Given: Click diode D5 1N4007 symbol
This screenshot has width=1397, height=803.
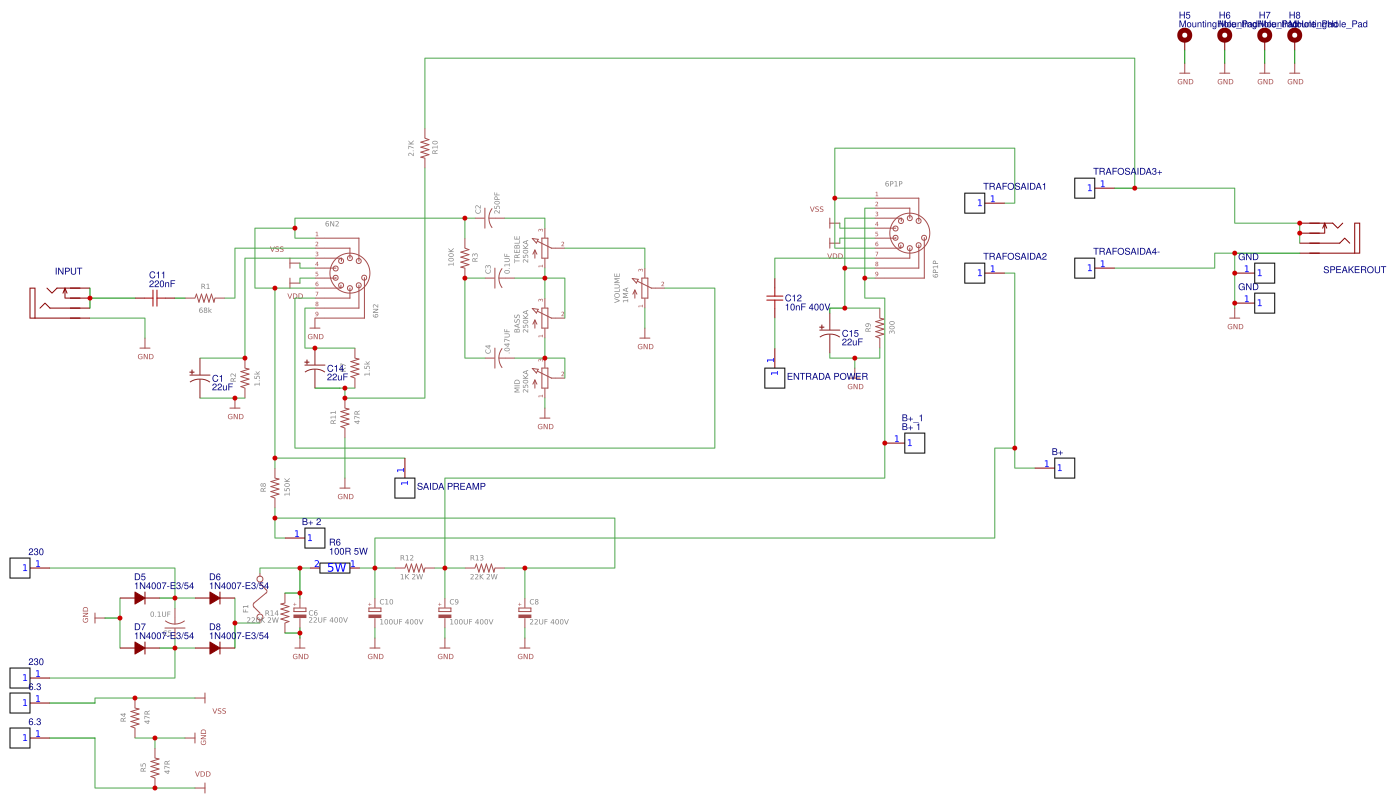Looking at the screenshot, I should tap(140, 596).
